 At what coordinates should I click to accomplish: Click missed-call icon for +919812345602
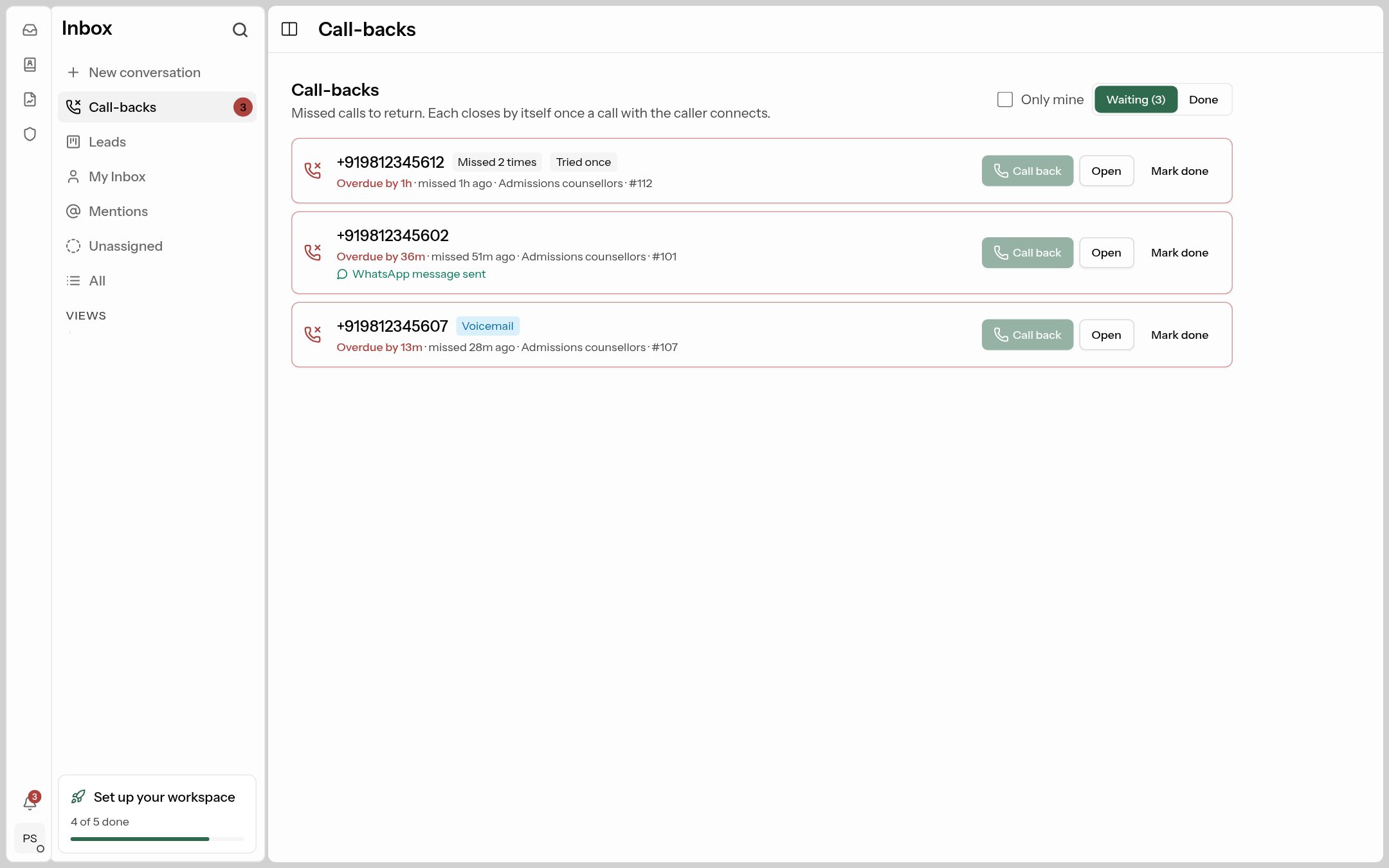[313, 252]
